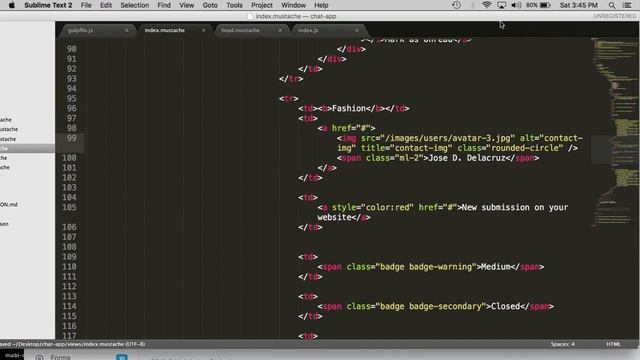640x360 pixels.
Task: Open the Selection menu
Action: pyautogui.click(x=135, y=5)
